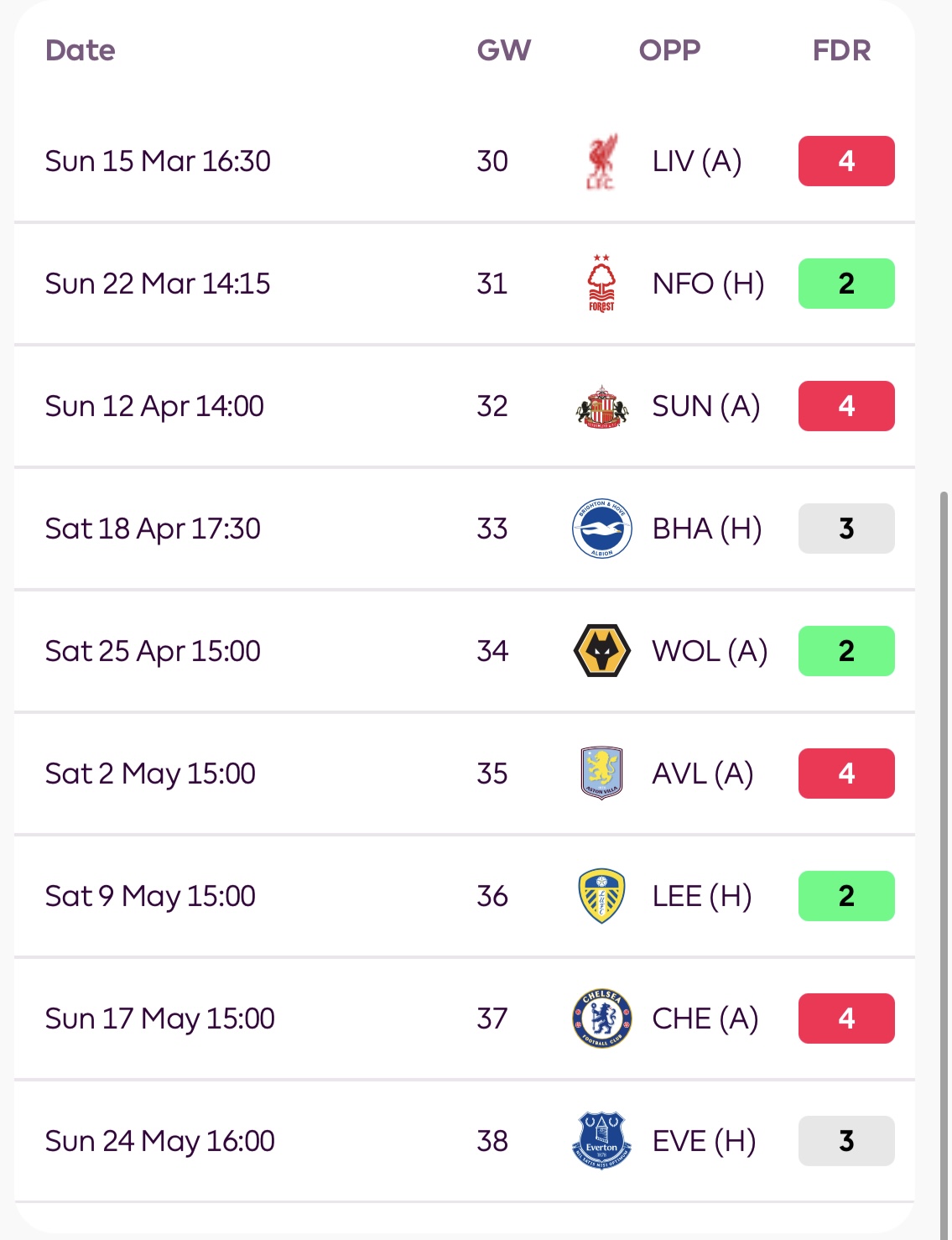
Task: Click the Leeds United badge icon
Action: tap(601, 896)
